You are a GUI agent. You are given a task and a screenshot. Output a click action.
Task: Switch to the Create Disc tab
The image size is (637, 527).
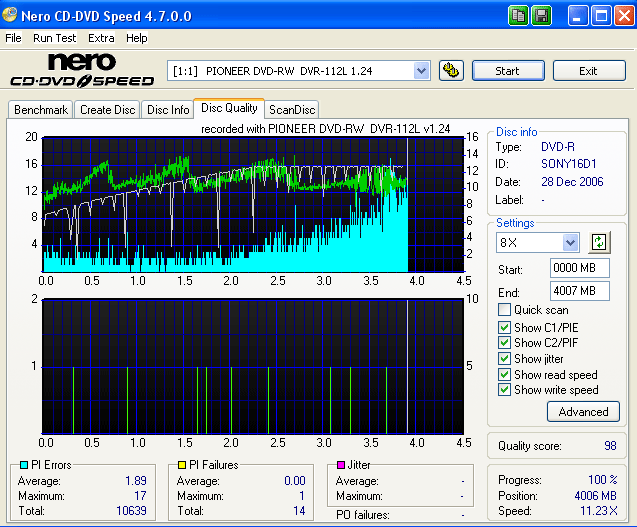click(x=107, y=110)
